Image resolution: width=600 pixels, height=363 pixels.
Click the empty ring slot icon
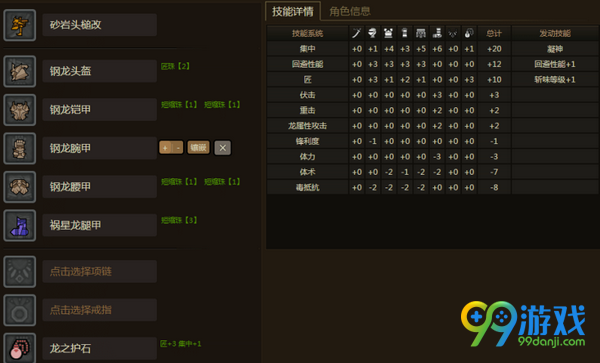[x=20, y=310]
